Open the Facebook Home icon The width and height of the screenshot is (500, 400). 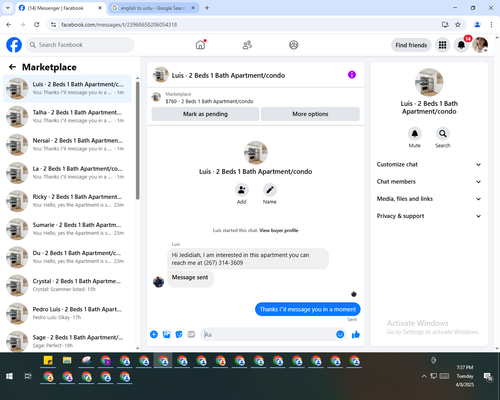(200, 45)
